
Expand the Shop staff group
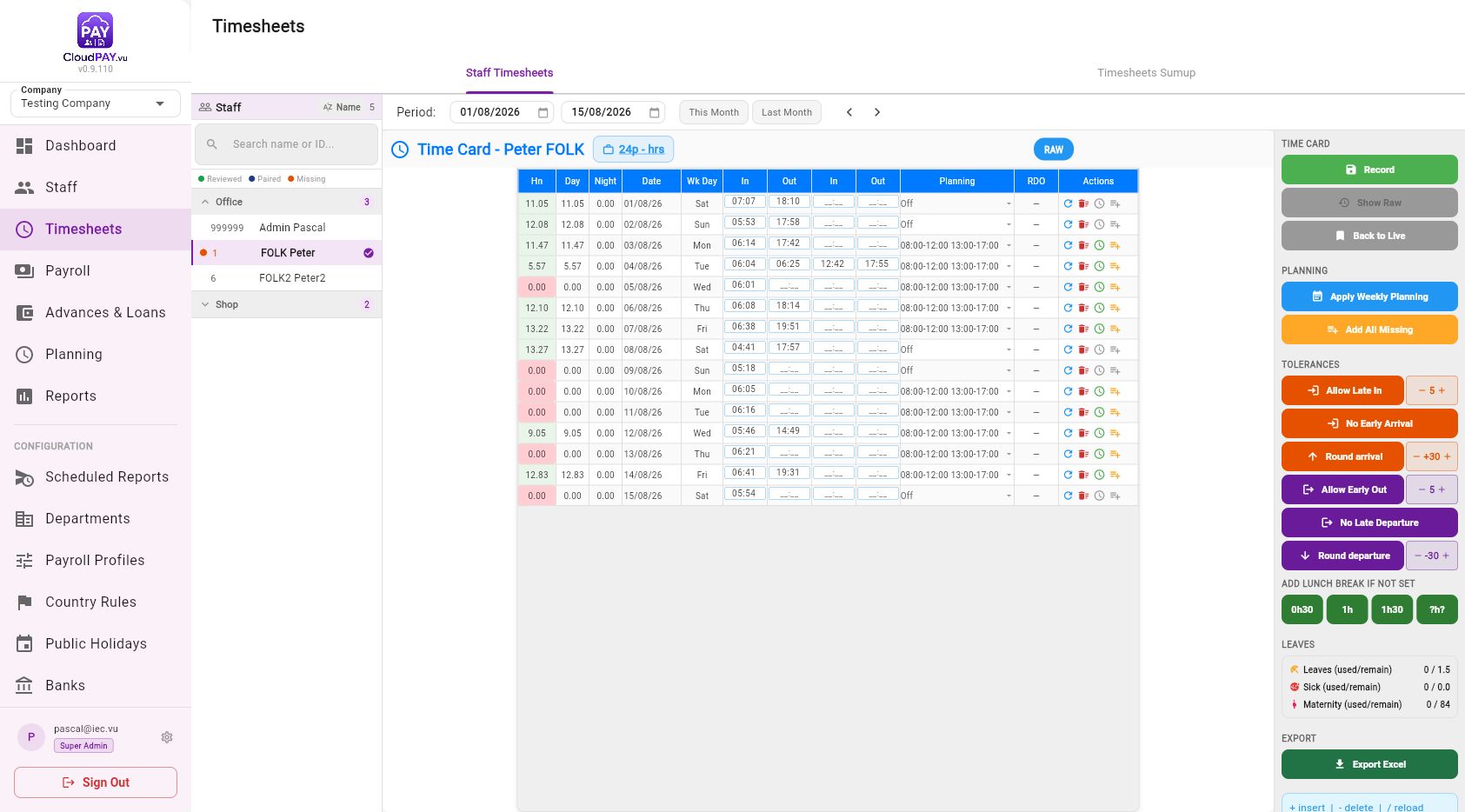click(x=286, y=304)
